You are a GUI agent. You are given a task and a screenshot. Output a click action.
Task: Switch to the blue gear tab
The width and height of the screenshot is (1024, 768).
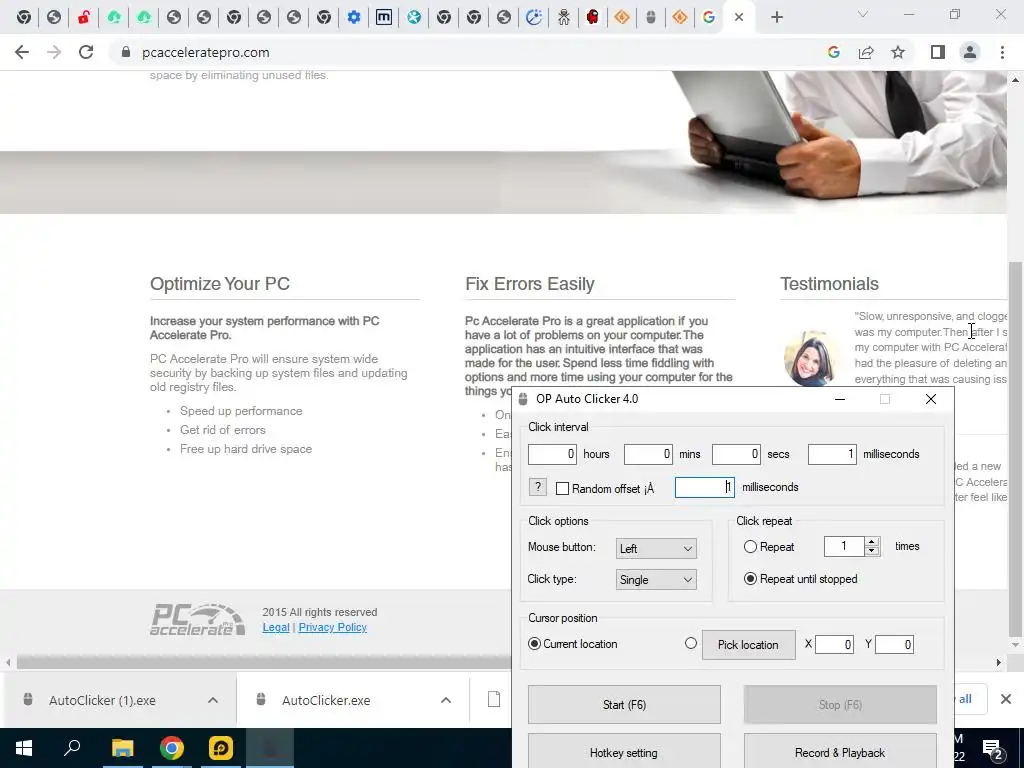tap(354, 18)
